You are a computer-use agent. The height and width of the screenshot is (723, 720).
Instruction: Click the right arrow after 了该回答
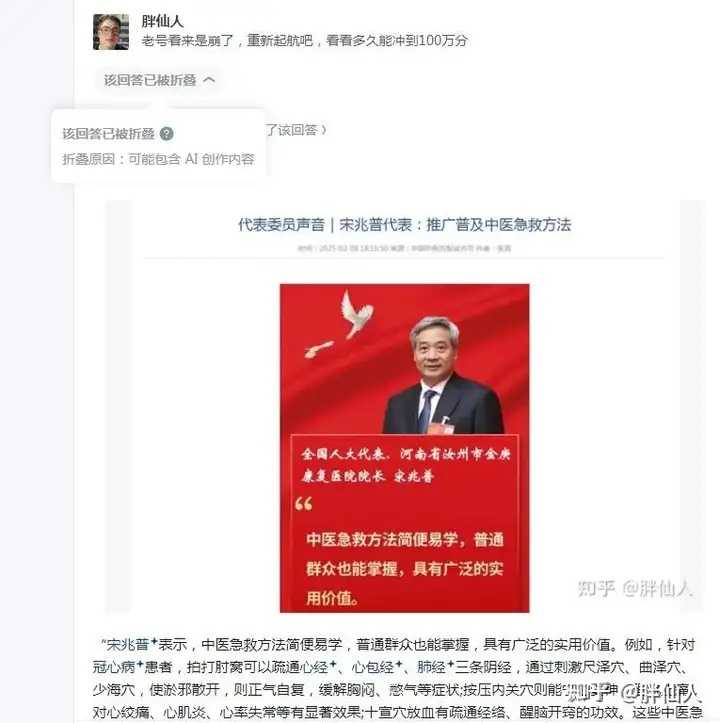324,130
